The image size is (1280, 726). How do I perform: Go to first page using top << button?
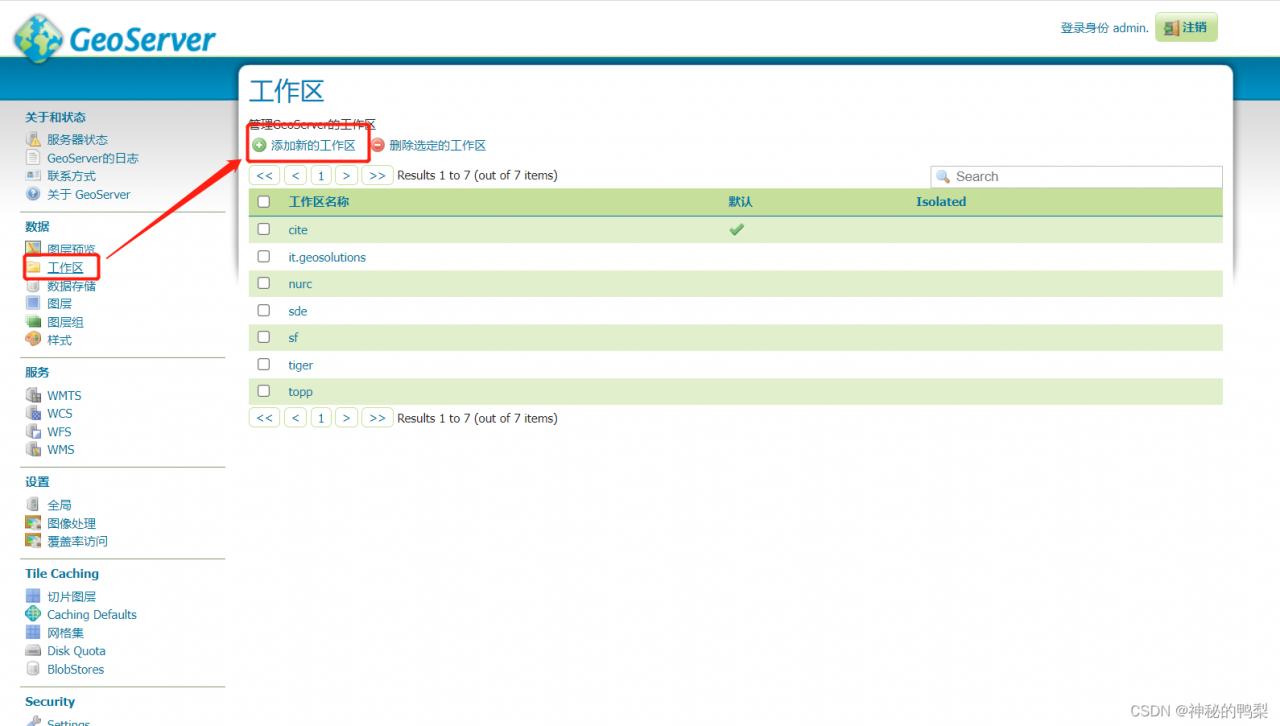(264, 175)
